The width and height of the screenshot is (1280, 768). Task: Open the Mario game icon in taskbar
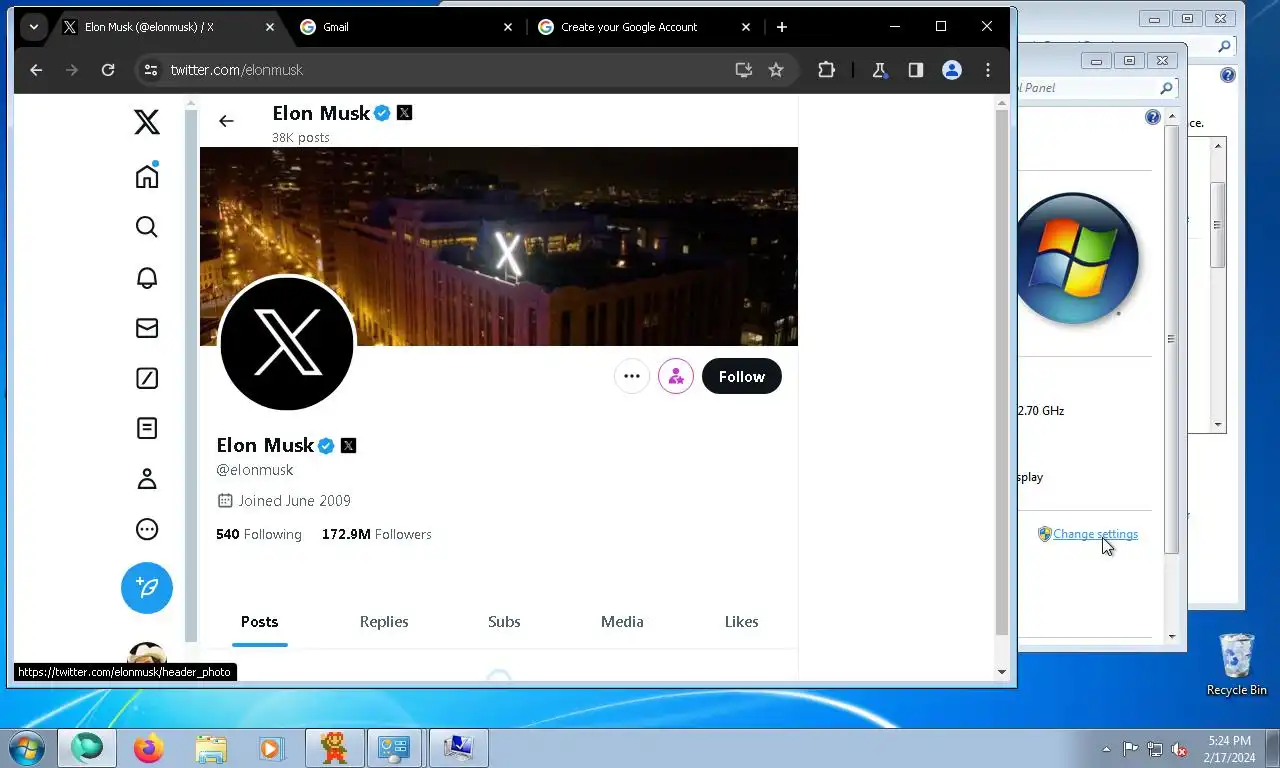[x=333, y=748]
